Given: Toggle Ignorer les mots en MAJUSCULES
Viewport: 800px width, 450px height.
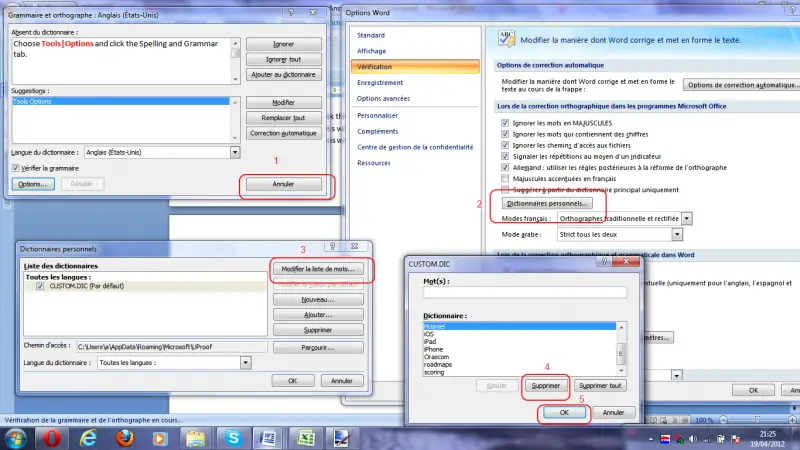Looking at the screenshot, I should click(x=505, y=123).
